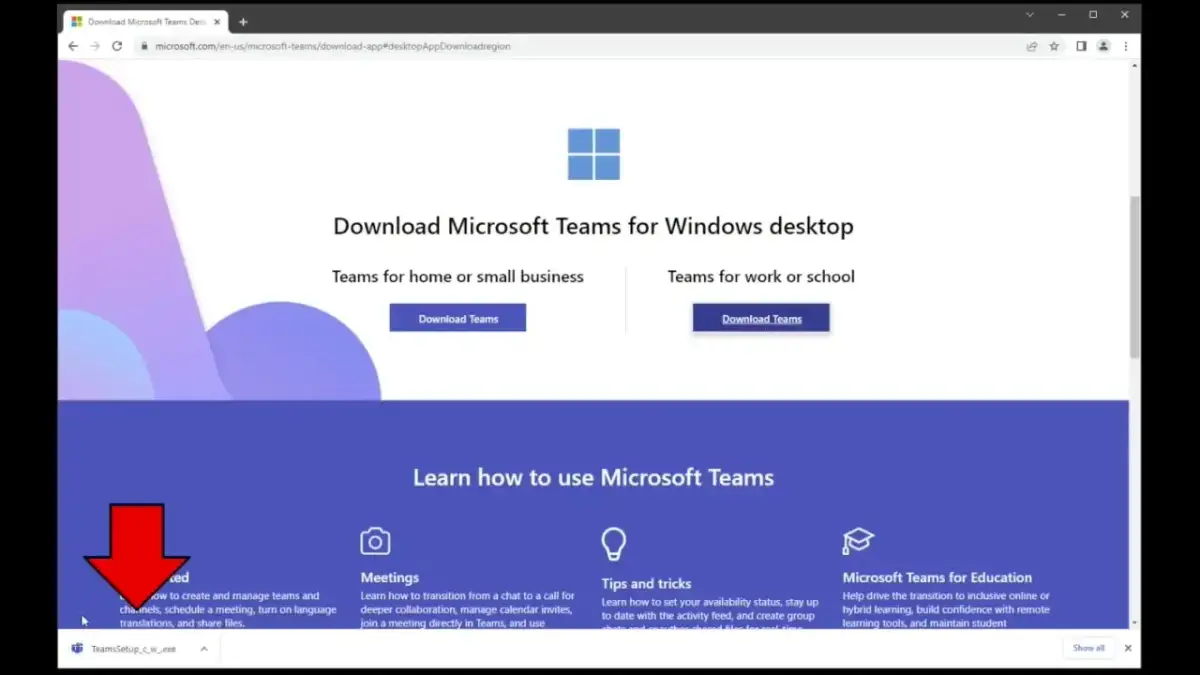Open the tab search dropdown arrow
Screen dimensions: 1200x675
(x=1030, y=16)
